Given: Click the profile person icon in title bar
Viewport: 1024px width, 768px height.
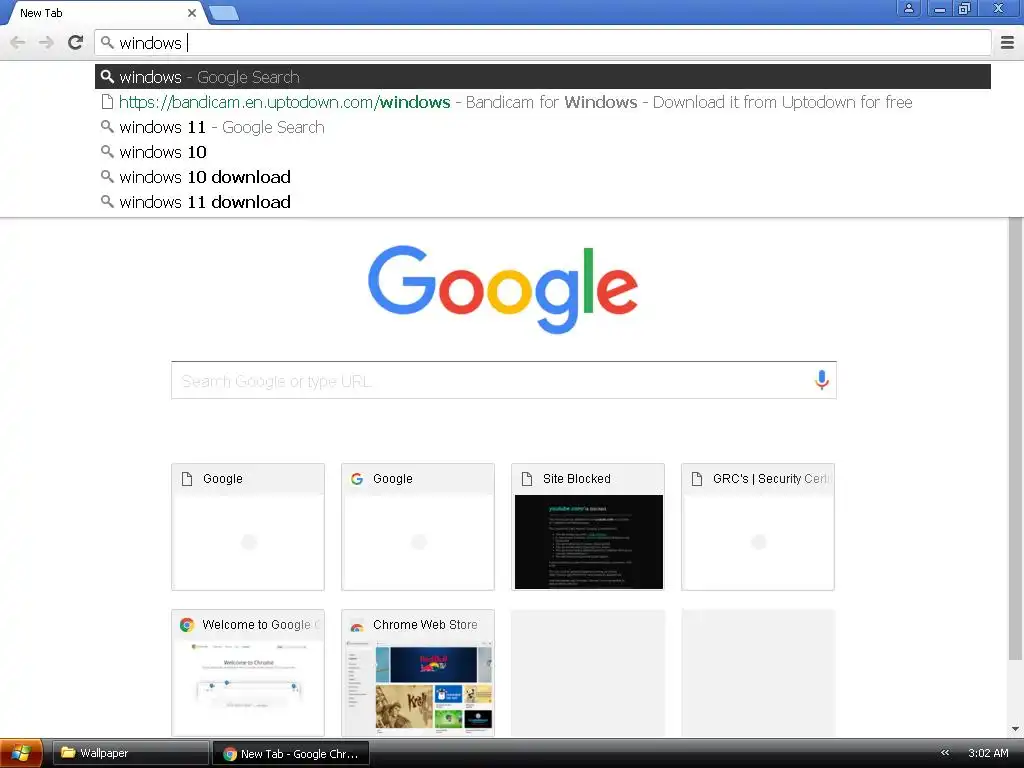Looking at the screenshot, I should point(908,8).
